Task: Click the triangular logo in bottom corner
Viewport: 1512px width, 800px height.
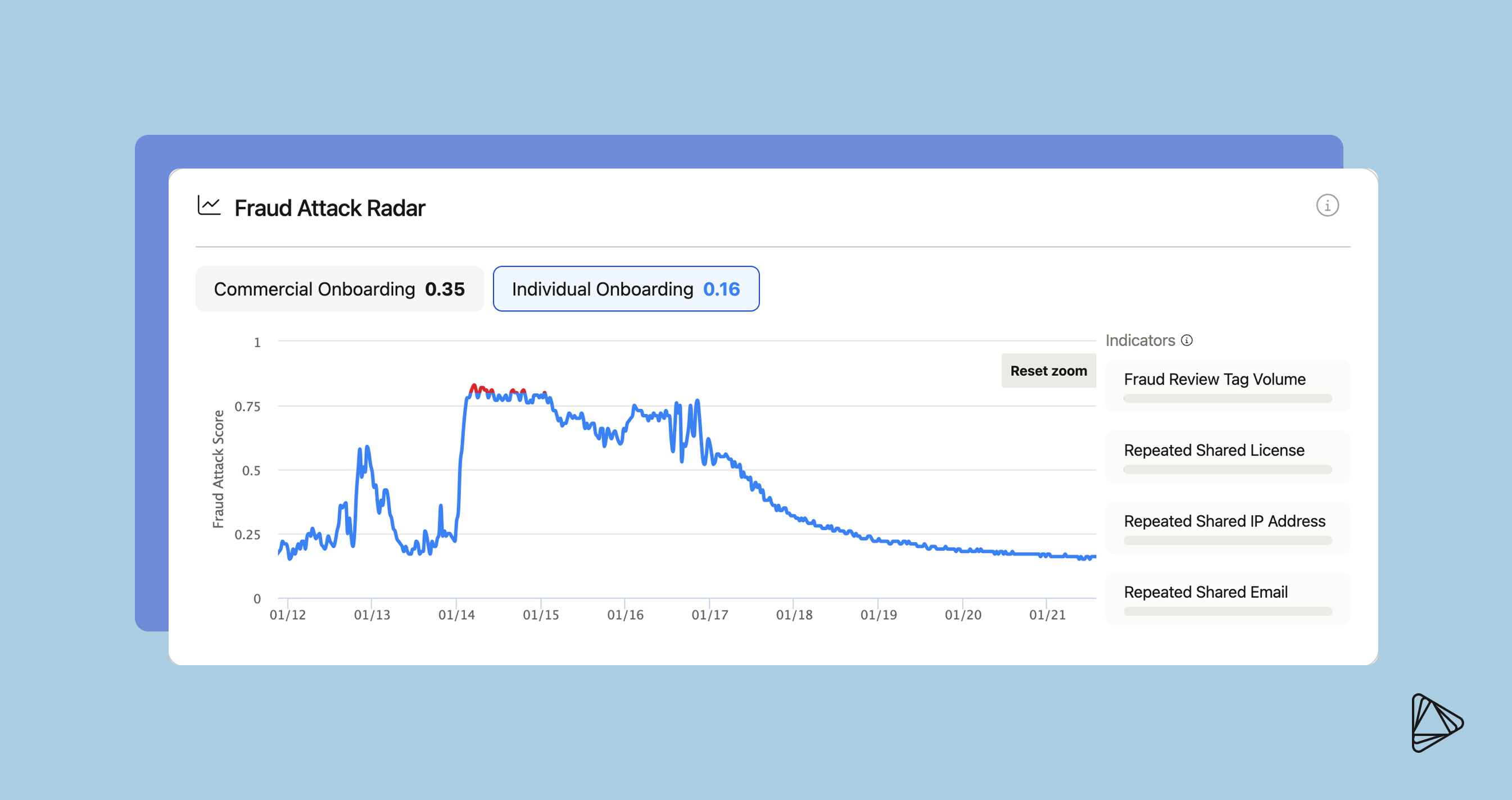Action: click(1436, 722)
